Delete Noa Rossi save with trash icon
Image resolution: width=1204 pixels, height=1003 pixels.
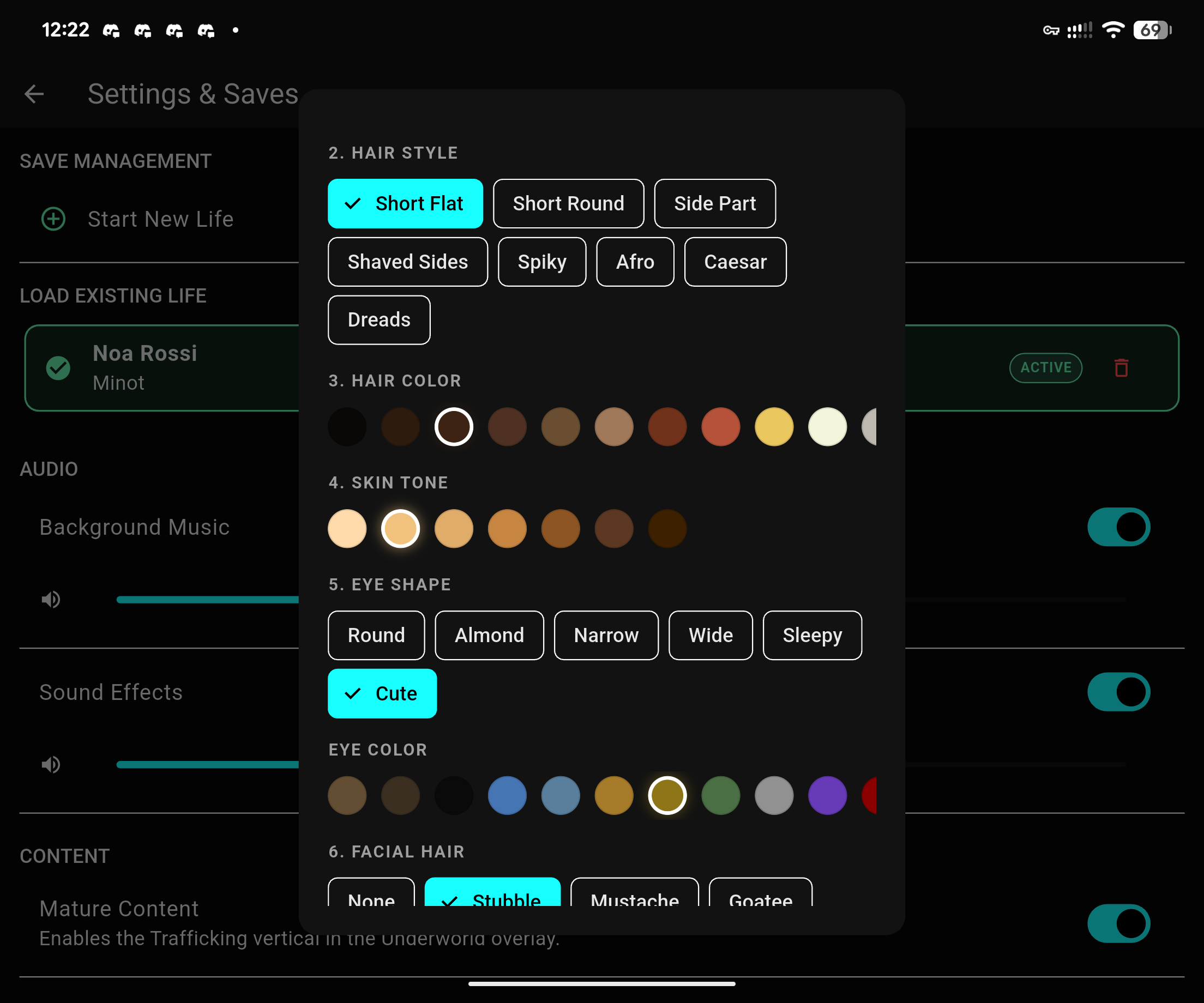coord(1122,367)
